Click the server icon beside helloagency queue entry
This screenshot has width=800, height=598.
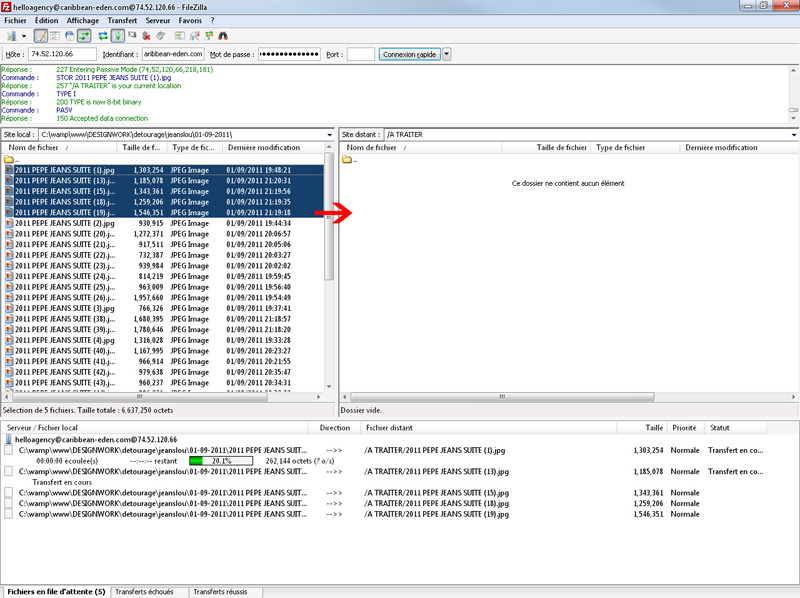pyautogui.click(x=9, y=439)
